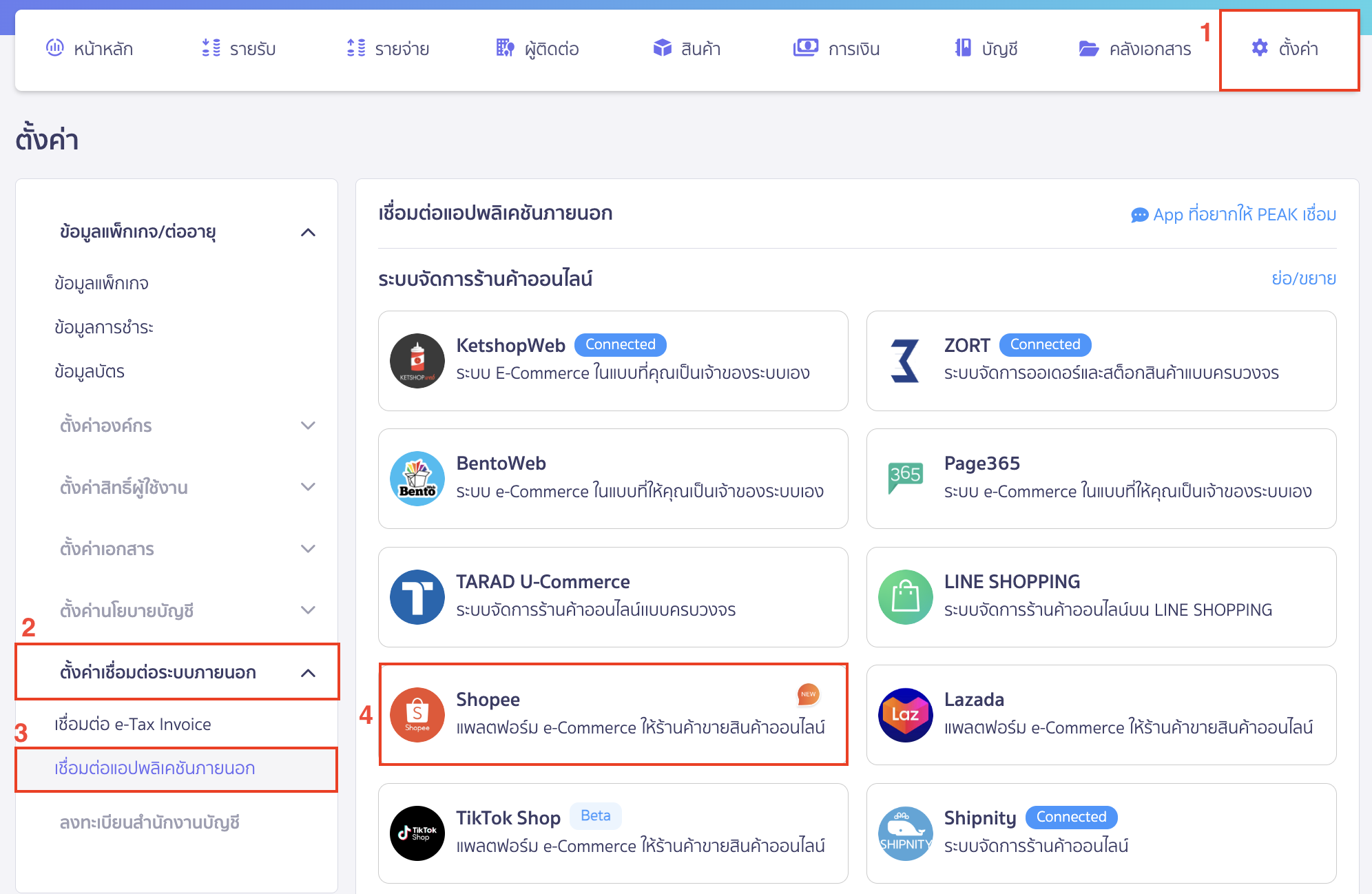Viewport: 1372px width, 894px height.
Task: Collapse the ตั้งค่าเชื่อมต่อระบบภายนอก section
Action: pyautogui.click(x=308, y=673)
